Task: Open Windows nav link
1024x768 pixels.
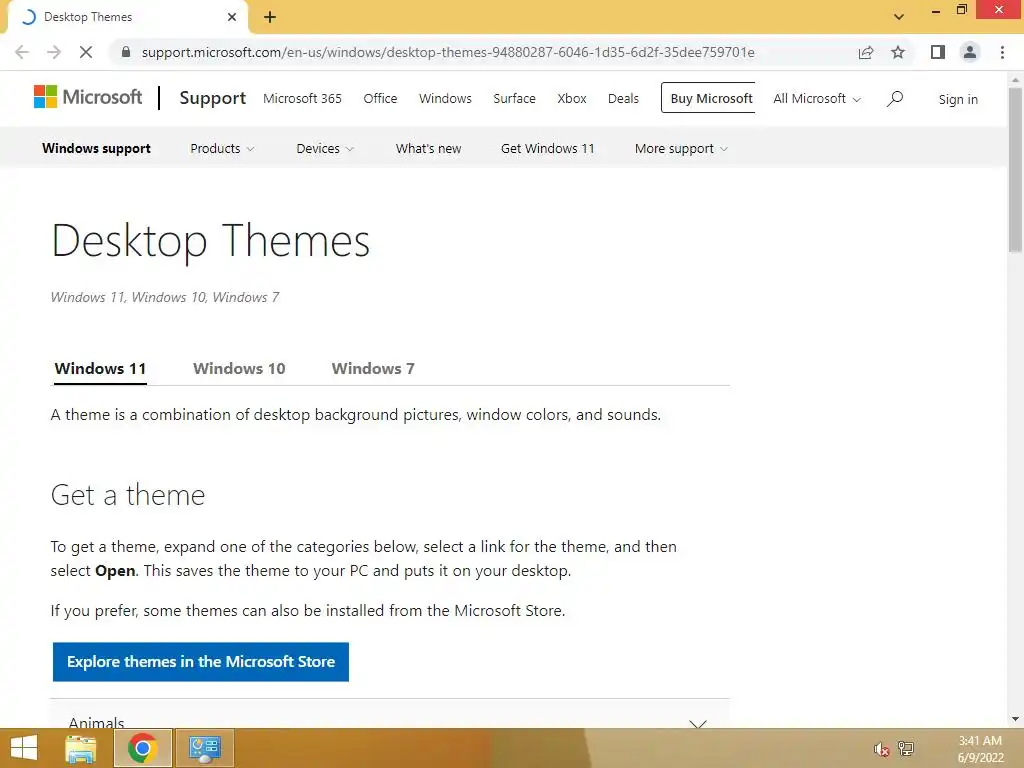Action: click(x=445, y=99)
